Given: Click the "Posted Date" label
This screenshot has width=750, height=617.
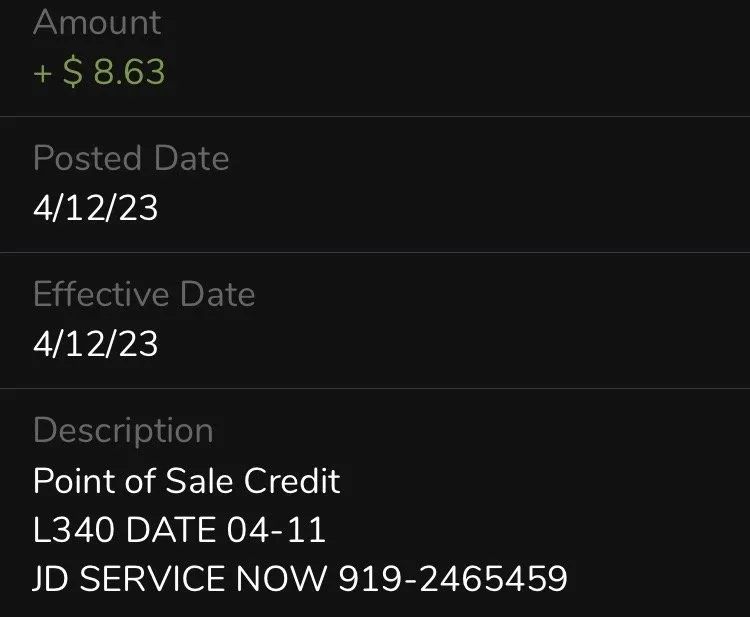Looking at the screenshot, I should click(x=131, y=158).
